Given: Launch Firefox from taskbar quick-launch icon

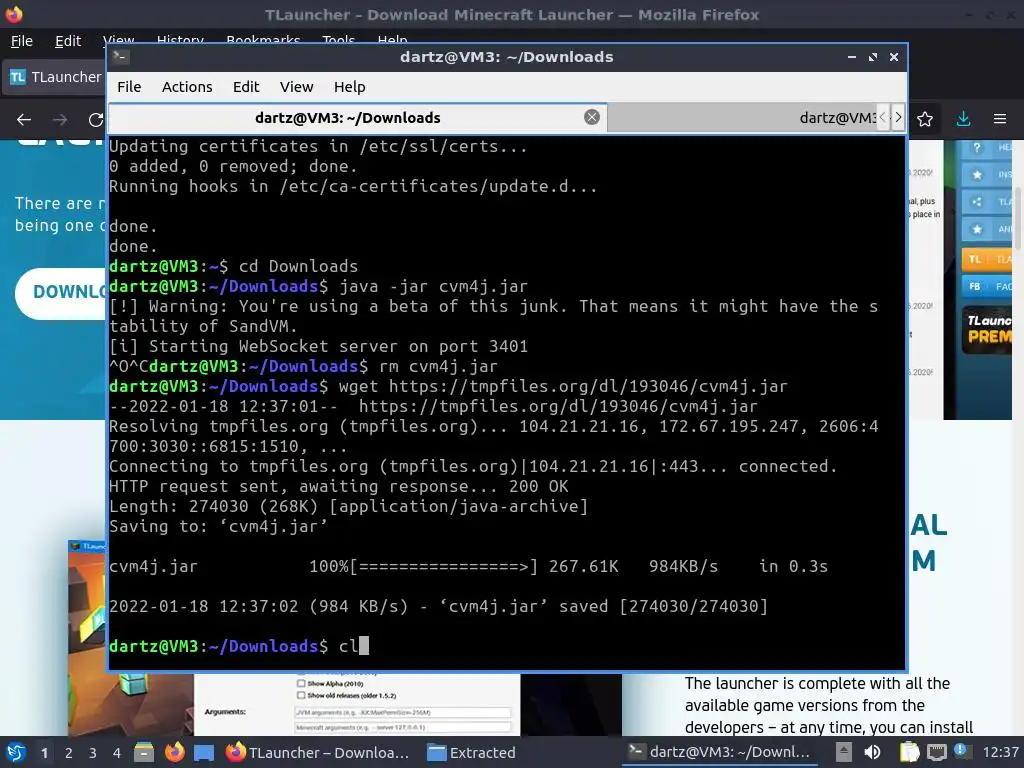Looking at the screenshot, I should tap(174, 752).
